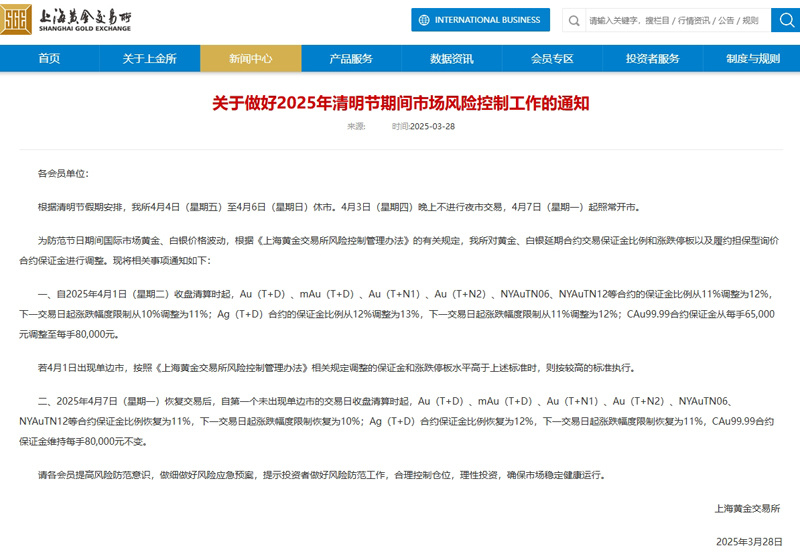The height and width of the screenshot is (560, 800).
Task: Click the paragraph starting 根据清明节假期安排
Action: tap(339, 207)
